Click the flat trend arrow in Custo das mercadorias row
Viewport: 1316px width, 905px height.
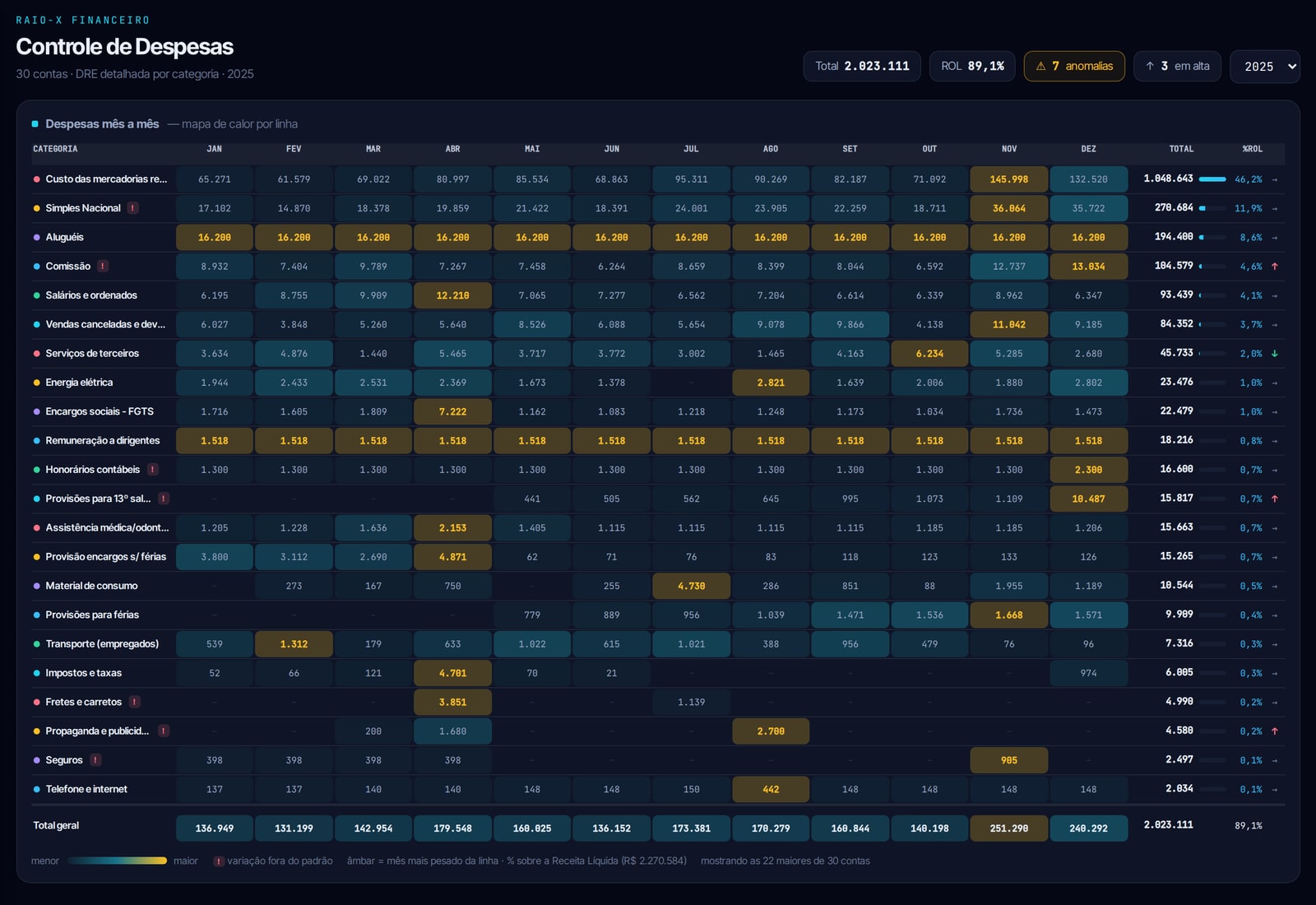pyautogui.click(x=1275, y=179)
